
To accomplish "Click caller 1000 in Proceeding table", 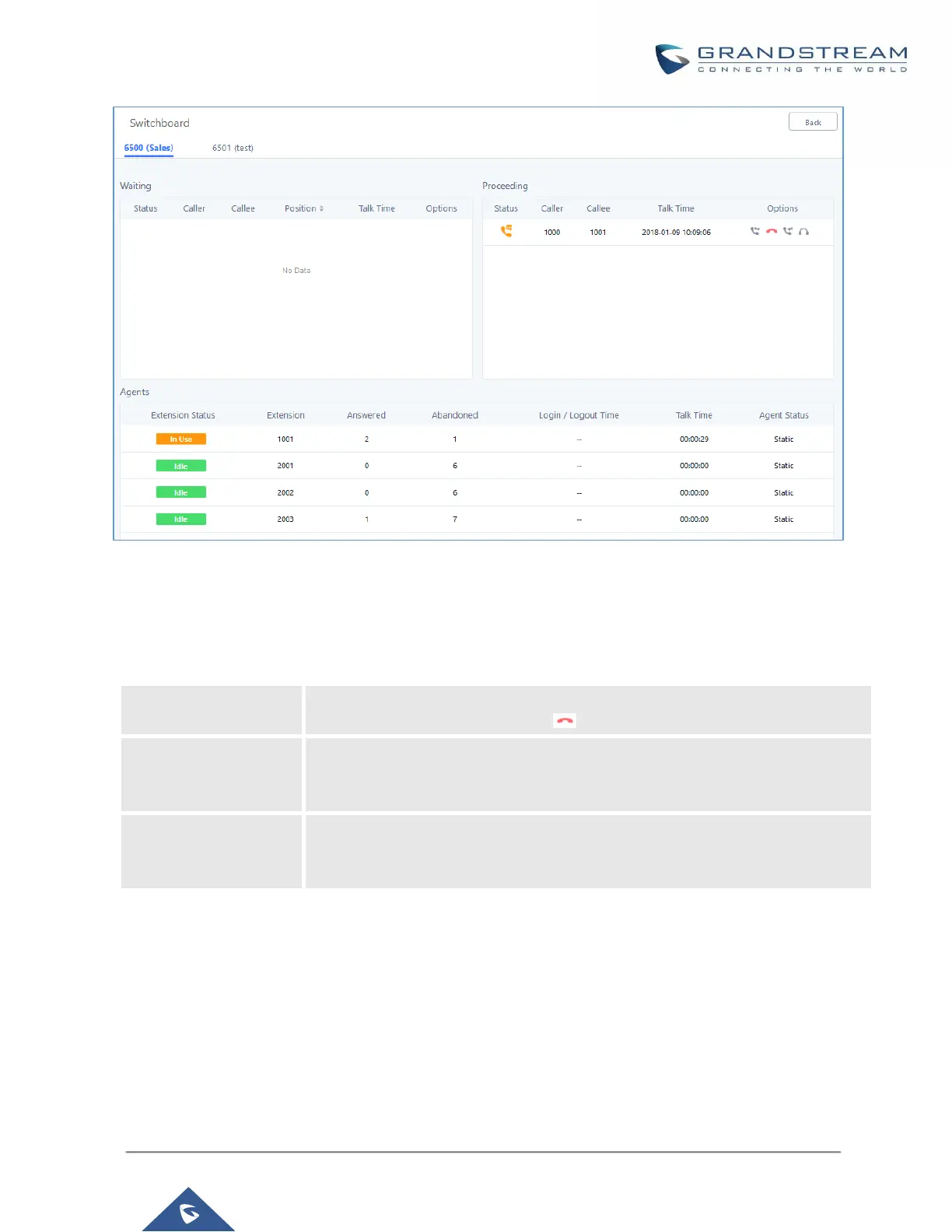I will (x=552, y=233).
